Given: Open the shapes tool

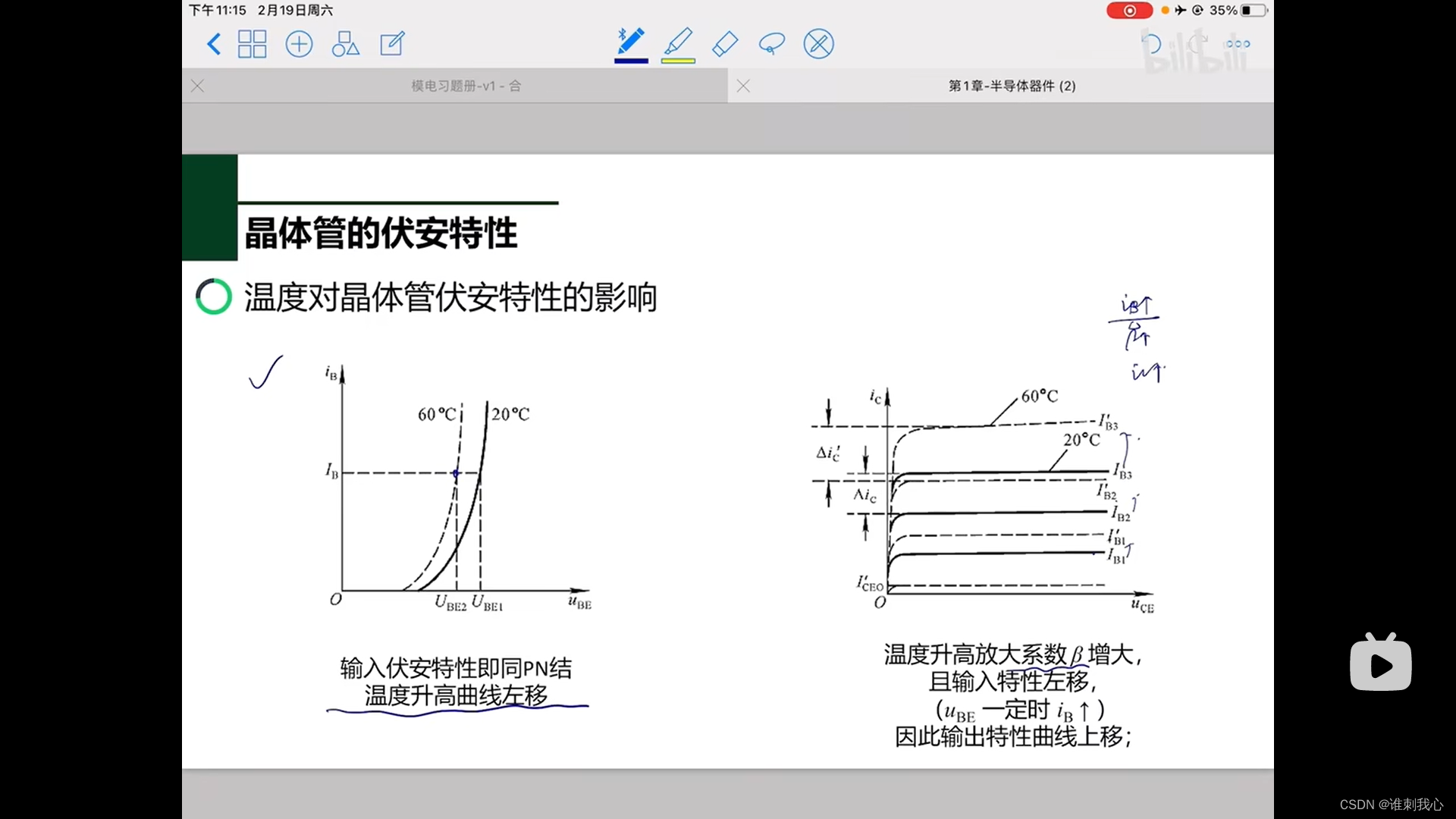Looking at the screenshot, I should (345, 44).
